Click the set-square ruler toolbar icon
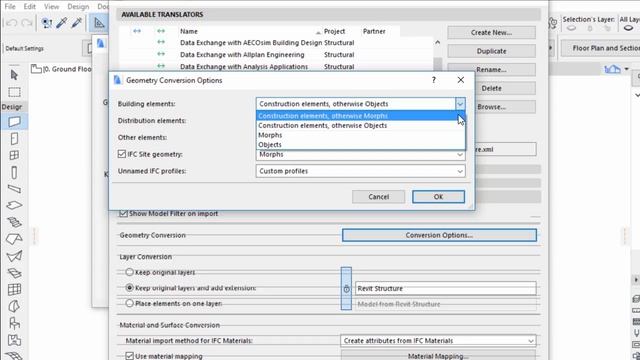This screenshot has width=640, height=360. point(99,23)
